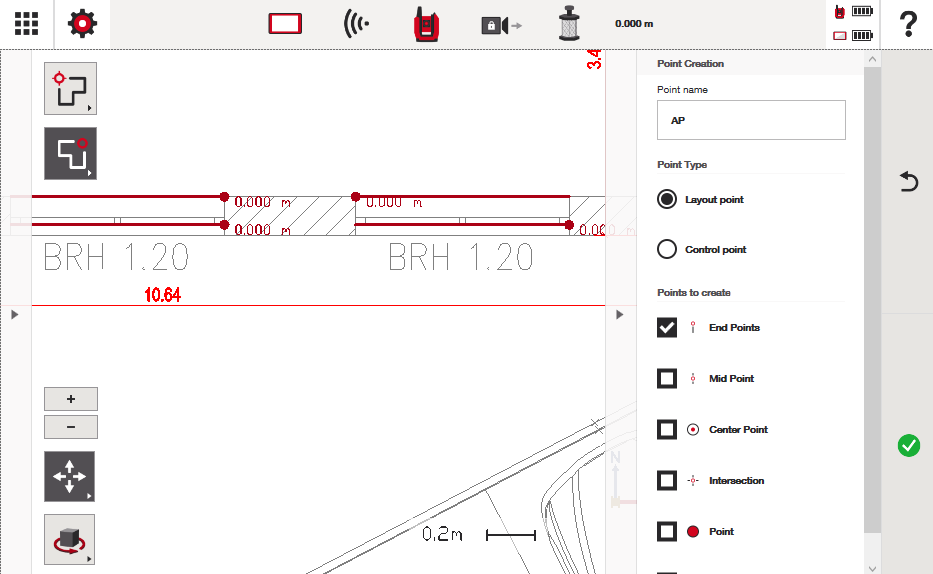Click the camera lock icon
Screen dimensions: 933x574
(500, 24)
